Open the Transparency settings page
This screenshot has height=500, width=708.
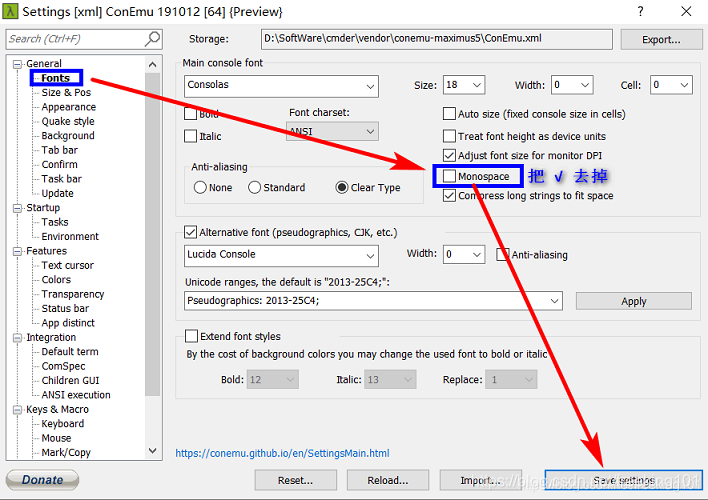(73, 294)
